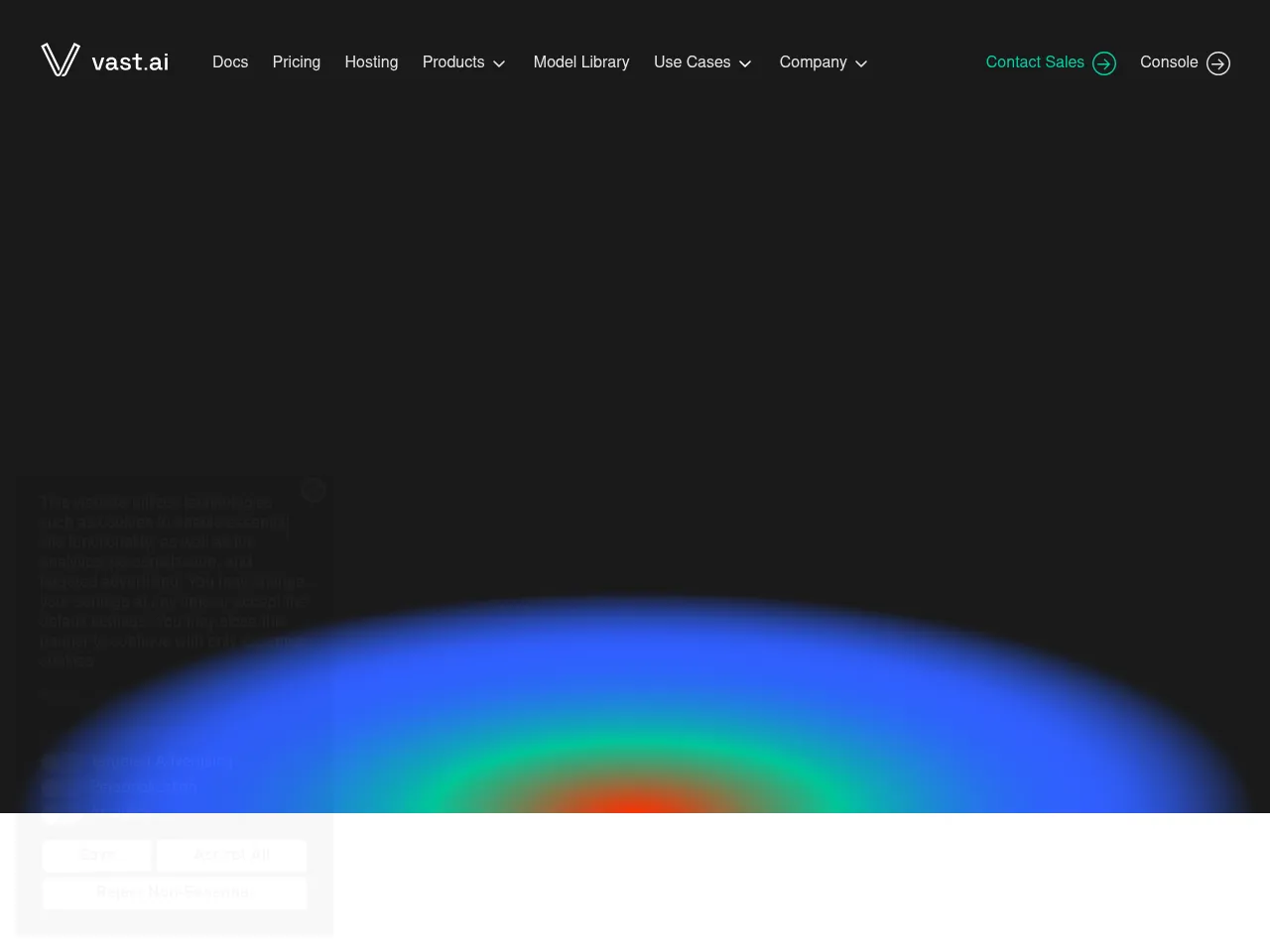Open the Docs nav item
The width and height of the screenshot is (1270, 952).
click(230, 62)
